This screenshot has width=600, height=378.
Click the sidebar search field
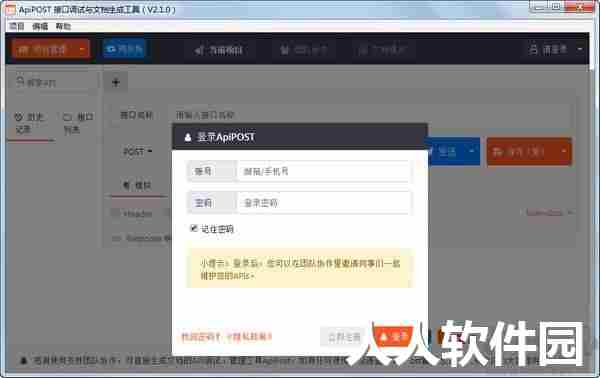[x=53, y=82]
